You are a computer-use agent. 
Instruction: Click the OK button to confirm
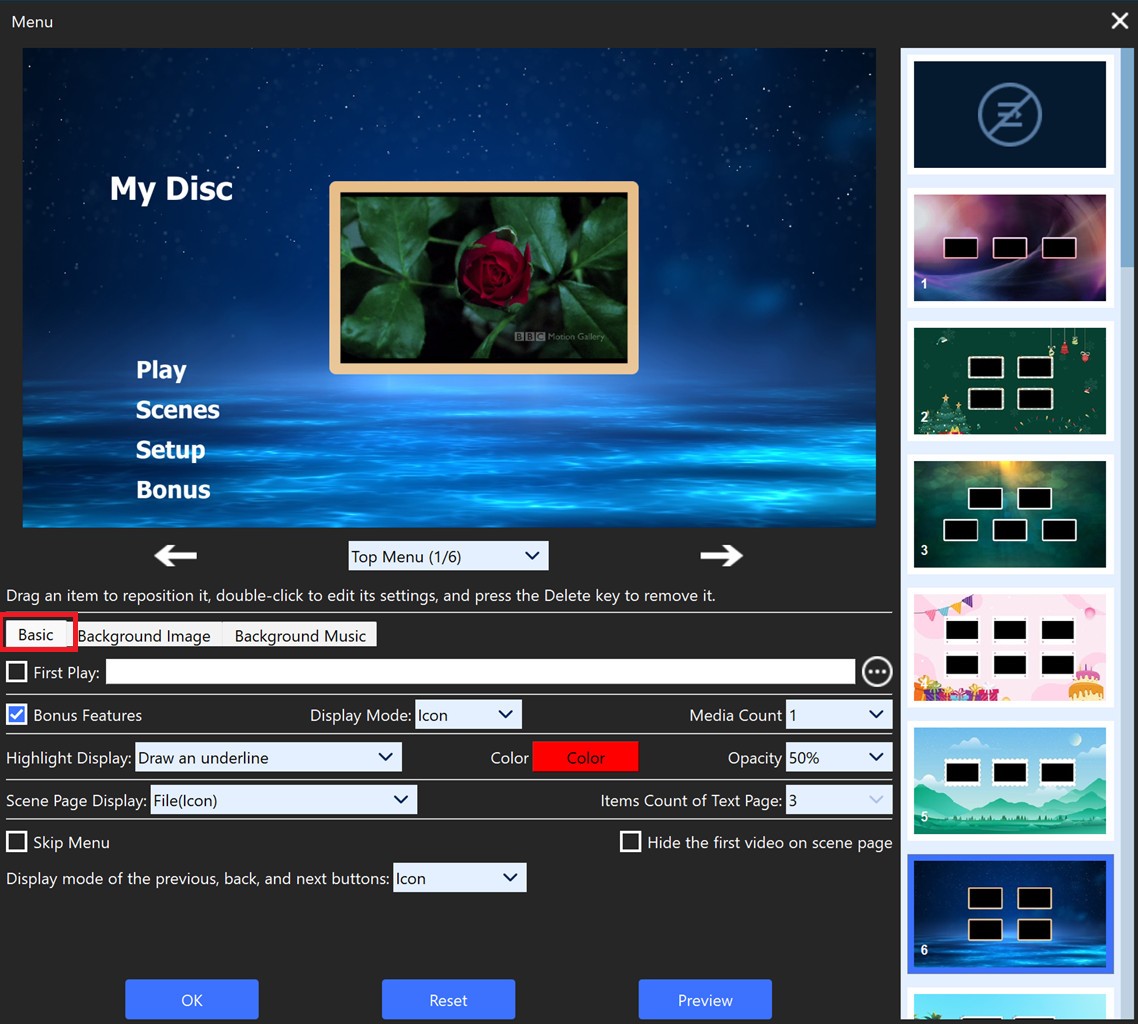[x=191, y=999]
